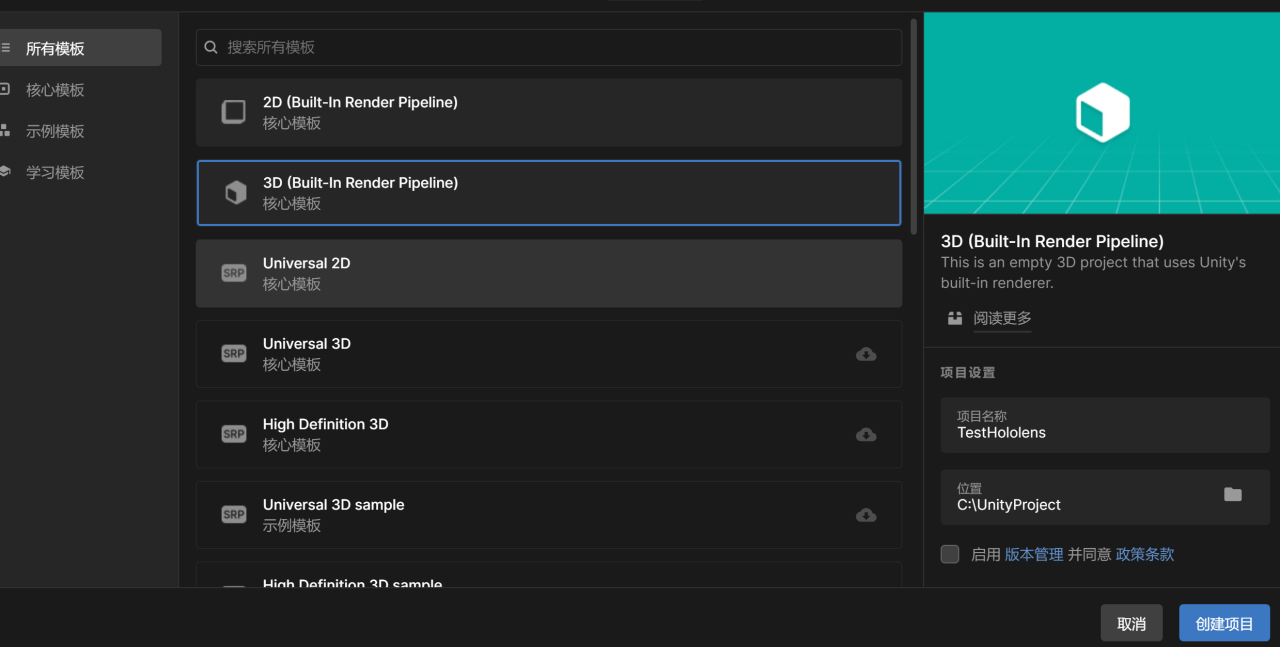This screenshot has height=647, width=1280.
Task: Click the icon beside 阅读更多
Action: tap(955, 318)
